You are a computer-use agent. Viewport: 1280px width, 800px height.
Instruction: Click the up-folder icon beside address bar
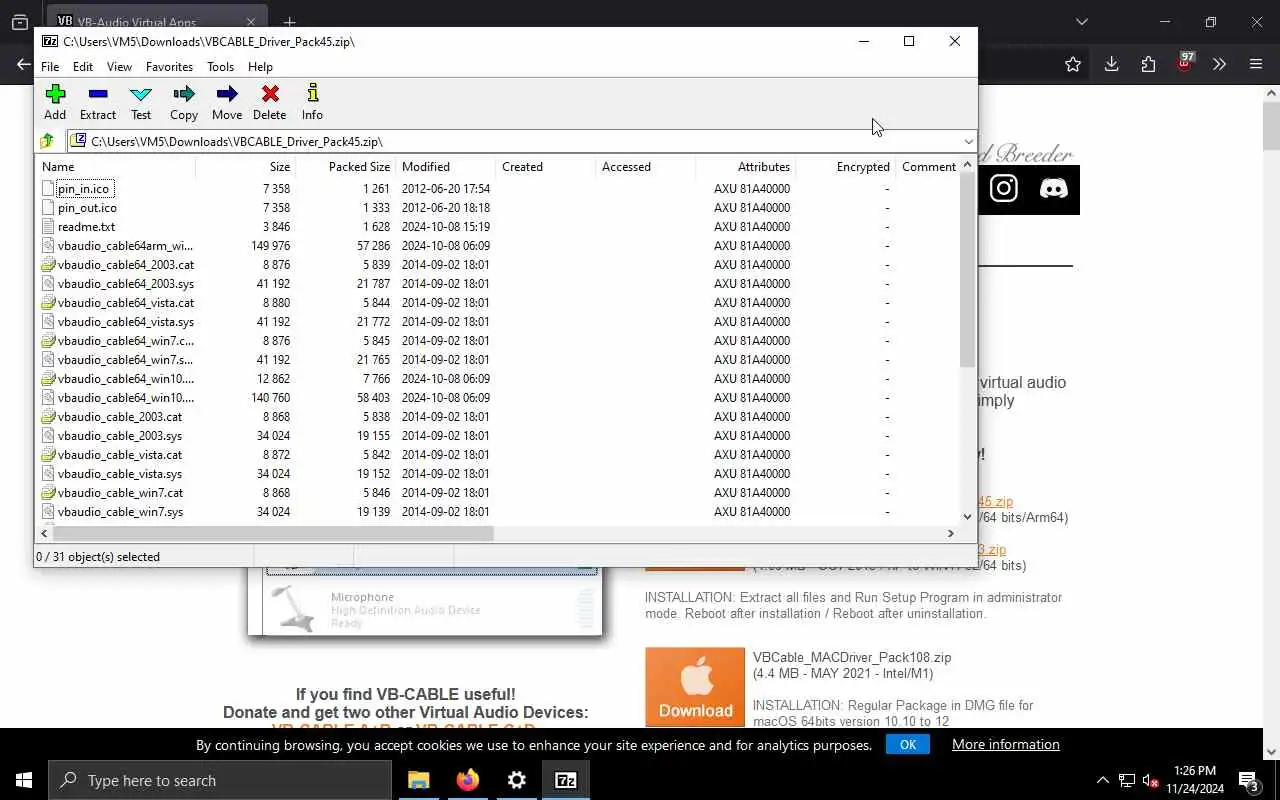pos(47,141)
